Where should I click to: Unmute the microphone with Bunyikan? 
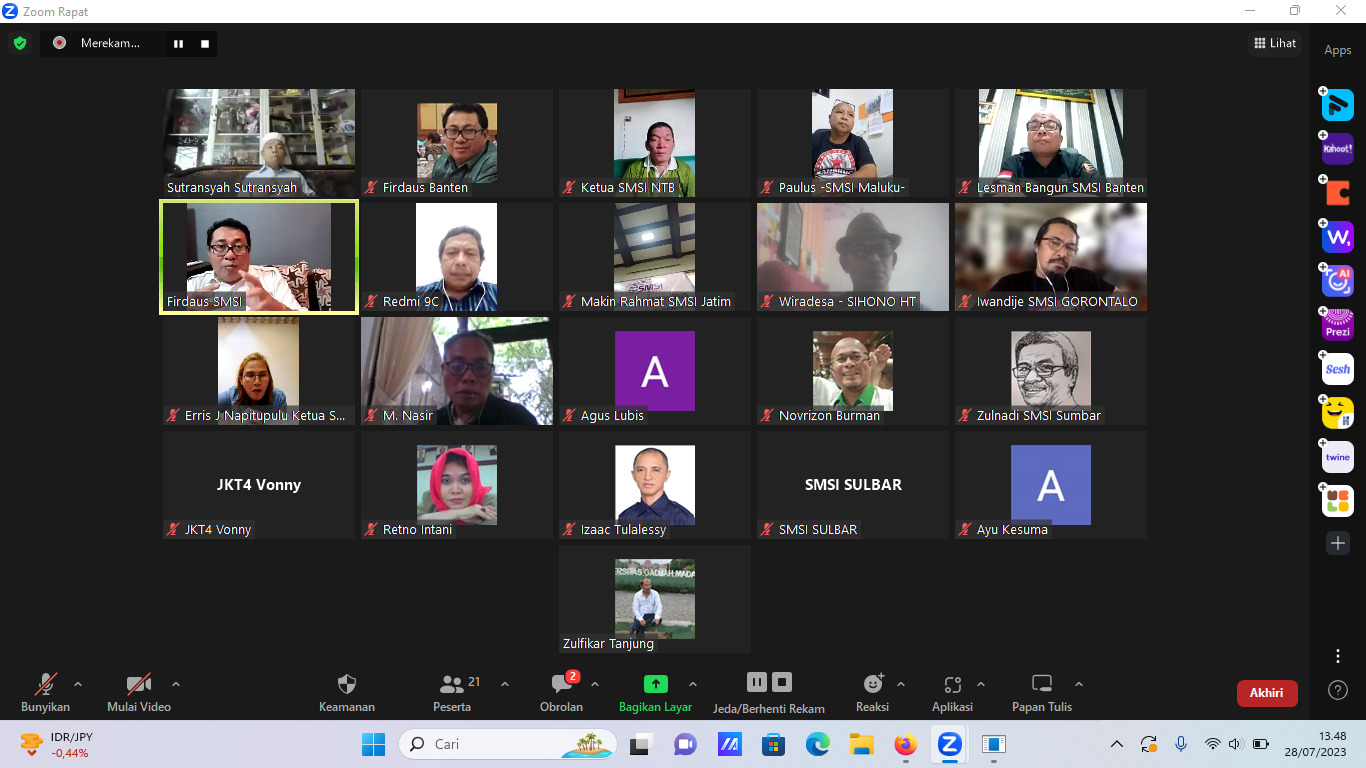coord(44,691)
